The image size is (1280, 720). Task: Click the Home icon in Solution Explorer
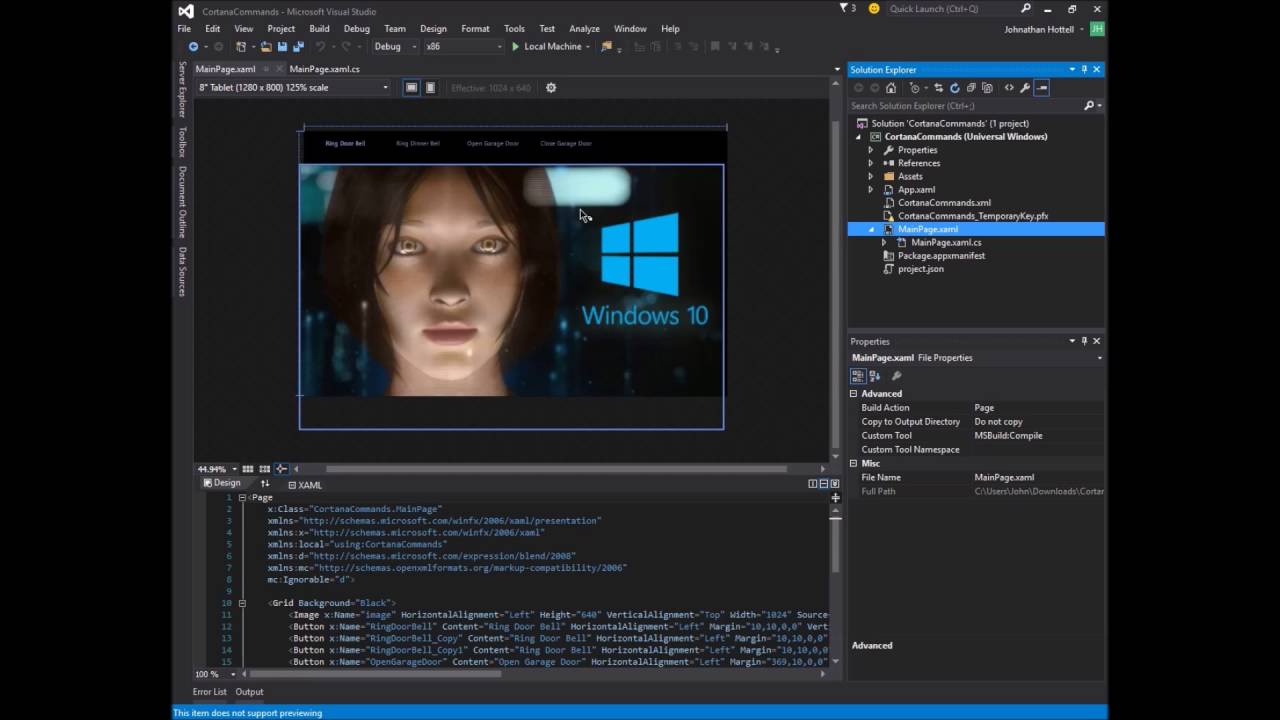pyautogui.click(x=891, y=88)
